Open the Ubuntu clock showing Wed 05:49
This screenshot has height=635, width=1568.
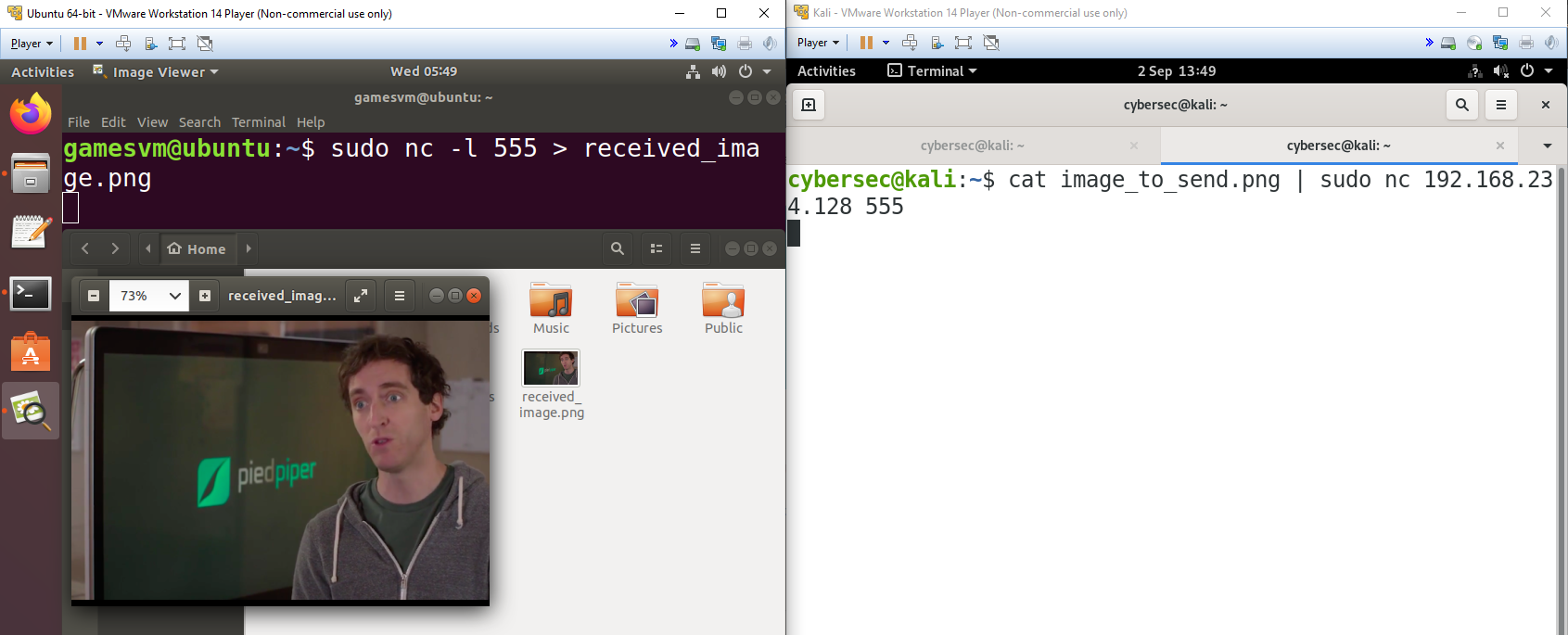pos(424,71)
